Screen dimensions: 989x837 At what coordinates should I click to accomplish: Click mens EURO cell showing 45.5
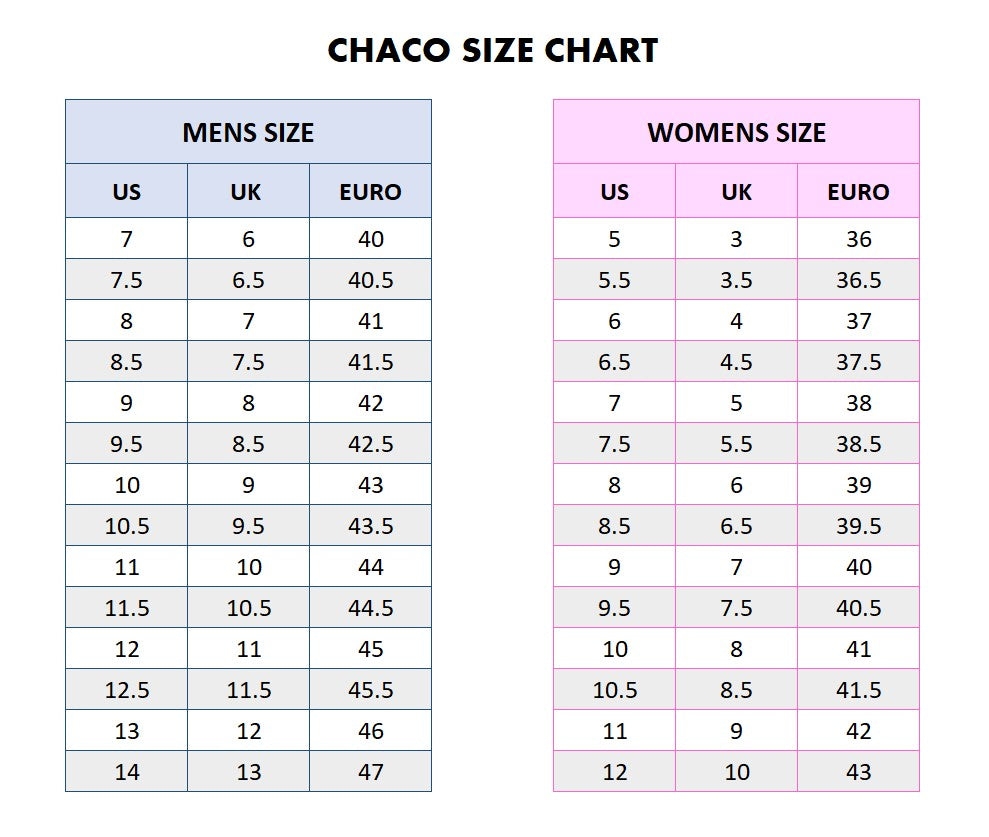370,690
